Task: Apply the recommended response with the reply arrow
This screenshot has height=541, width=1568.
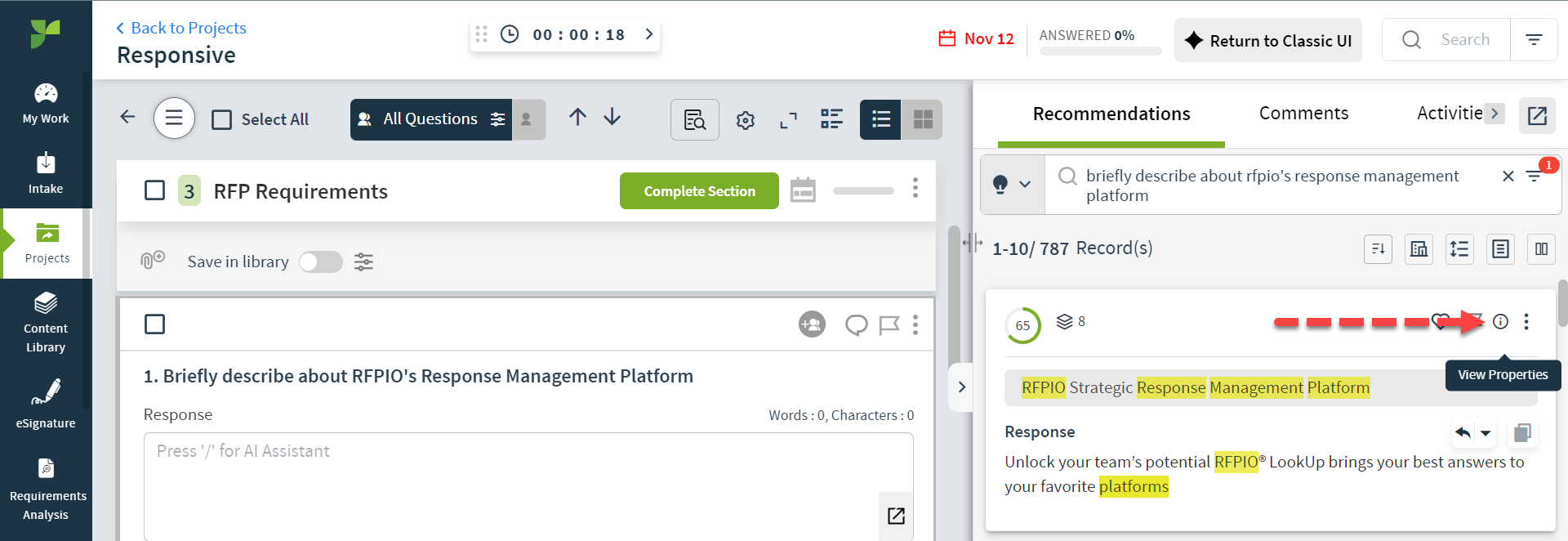Action: tap(1463, 433)
